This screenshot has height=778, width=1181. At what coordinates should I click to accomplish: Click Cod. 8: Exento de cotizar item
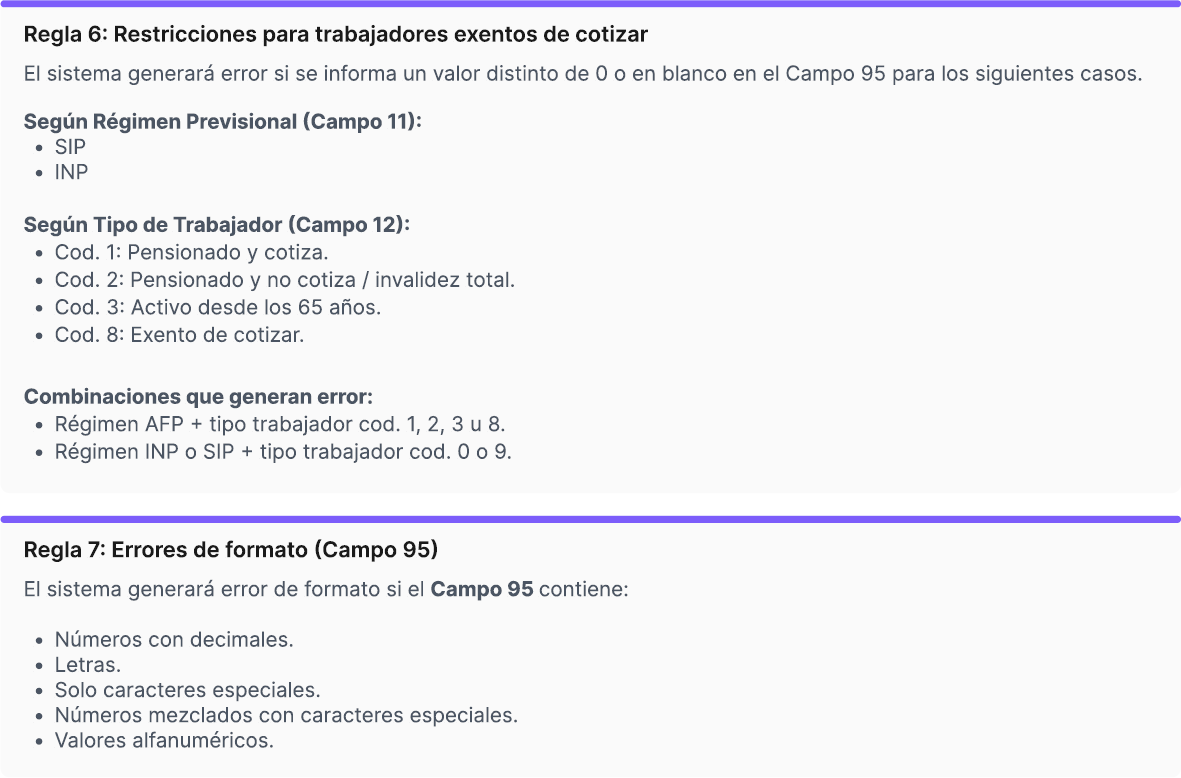pyautogui.click(x=179, y=335)
